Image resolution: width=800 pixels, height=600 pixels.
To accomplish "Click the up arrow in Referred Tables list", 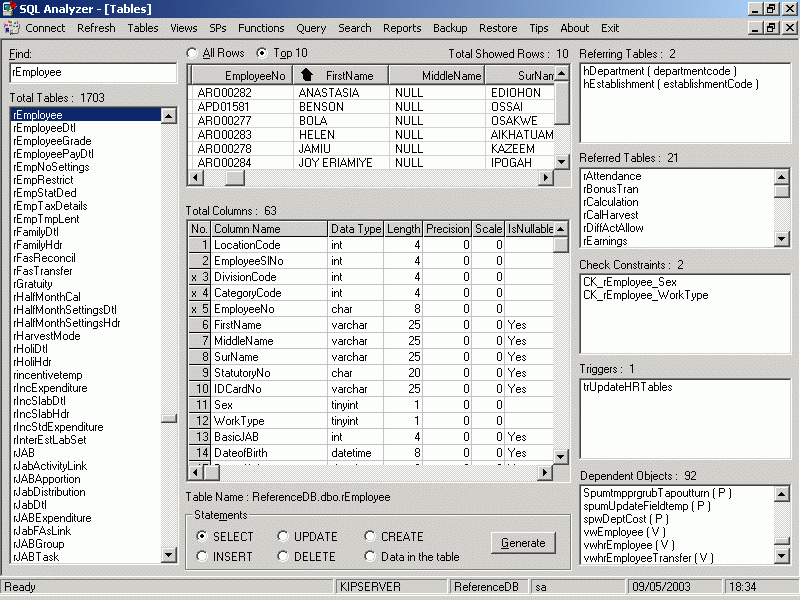I will tap(782, 177).
